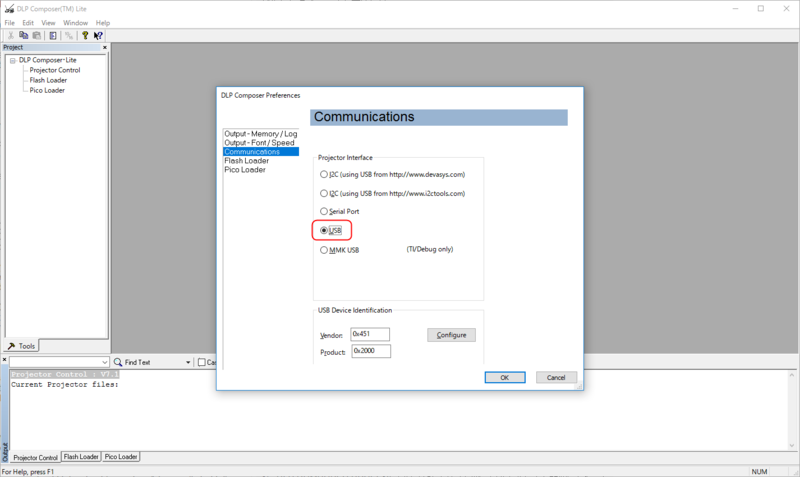Click the Configure button
Viewport: 800px width, 477px height.
click(451, 335)
